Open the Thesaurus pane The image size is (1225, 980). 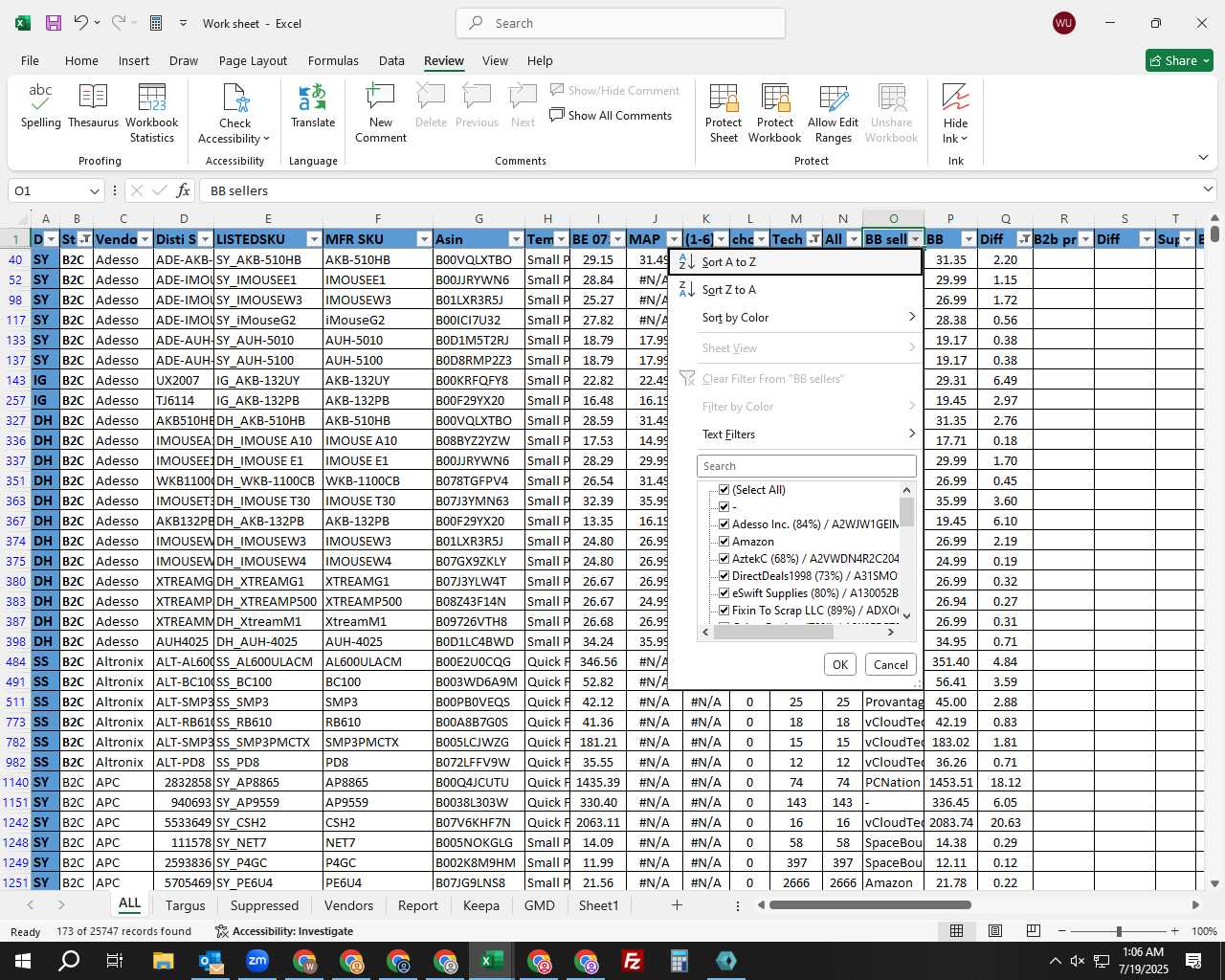click(x=93, y=106)
